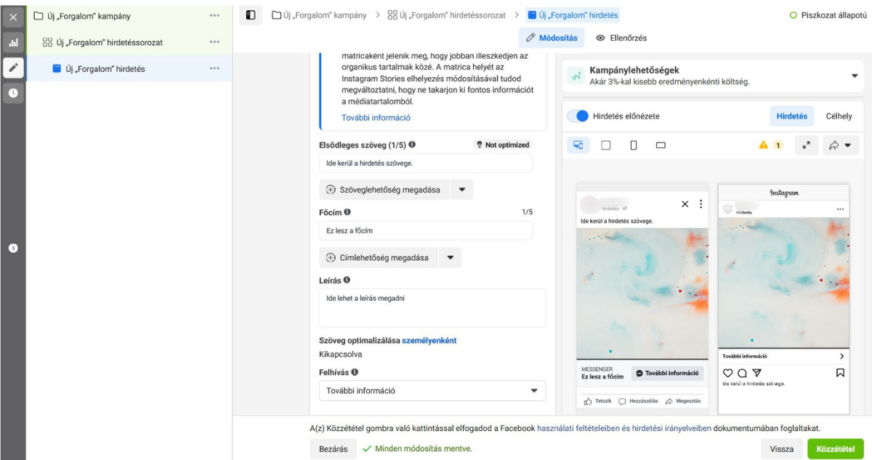Screen dimensions: 872x460
Task: Select the landscape preview format icon
Action: (x=661, y=145)
